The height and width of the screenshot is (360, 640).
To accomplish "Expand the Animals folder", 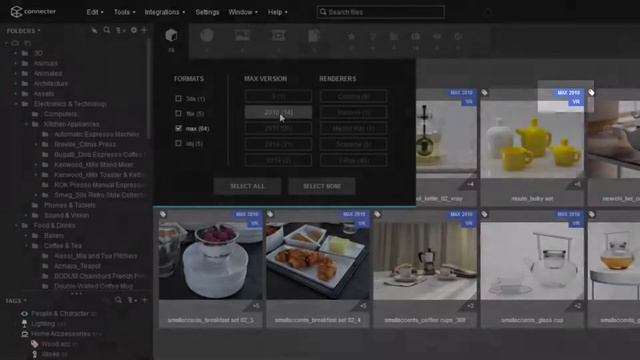I will (x=16, y=63).
